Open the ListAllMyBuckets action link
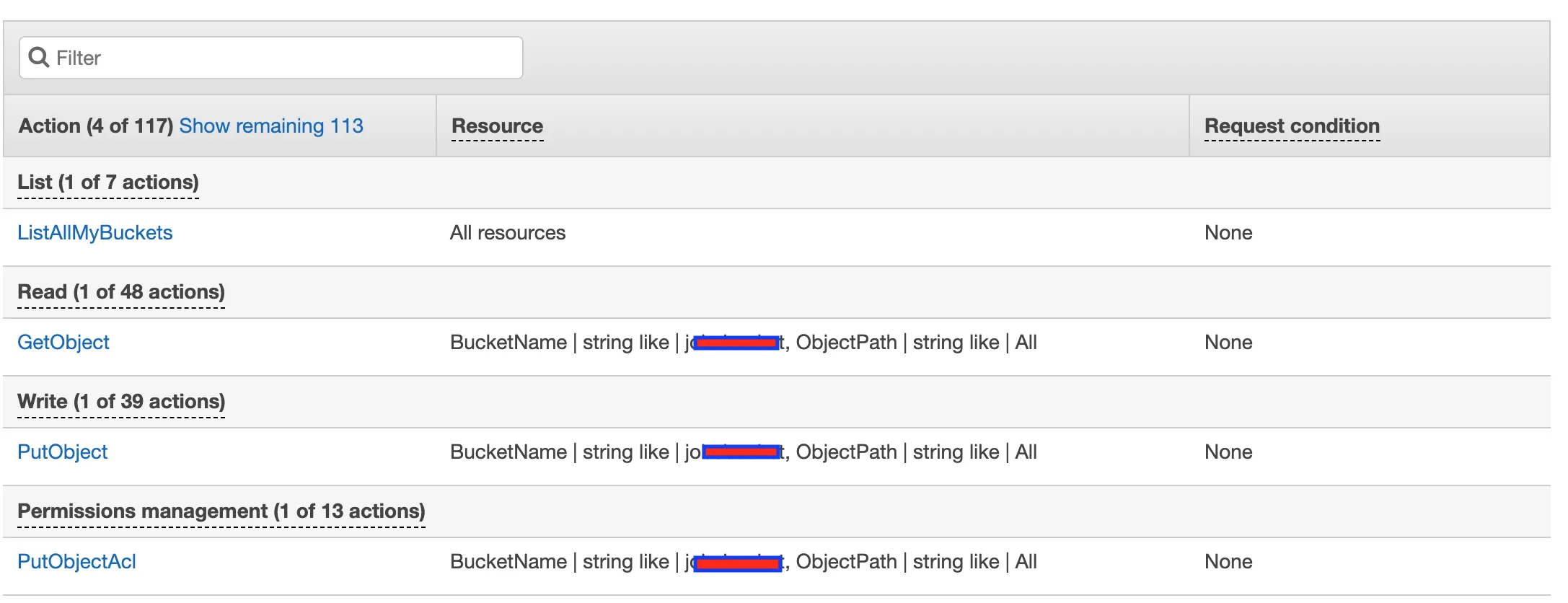Screen dimensions: 1568x603 tap(95, 233)
